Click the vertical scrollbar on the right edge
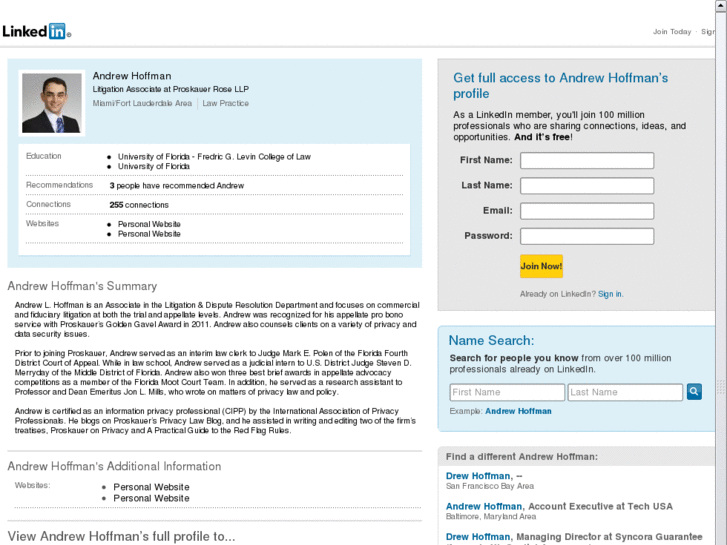Viewport: 727px width, 545px height. [x=721, y=272]
